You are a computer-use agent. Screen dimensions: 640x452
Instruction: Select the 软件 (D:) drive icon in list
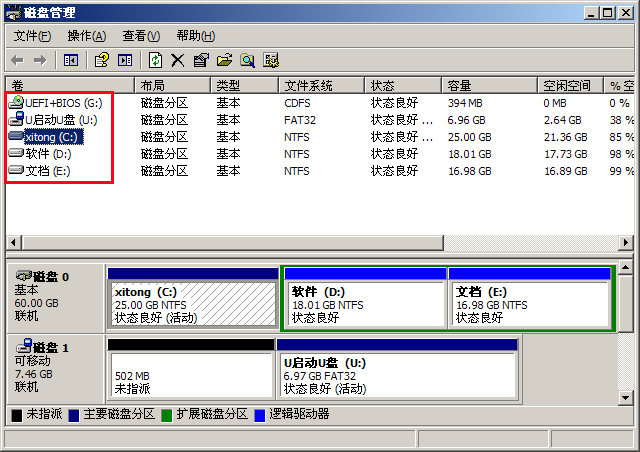pyautogui.click(x=16, y=153)
